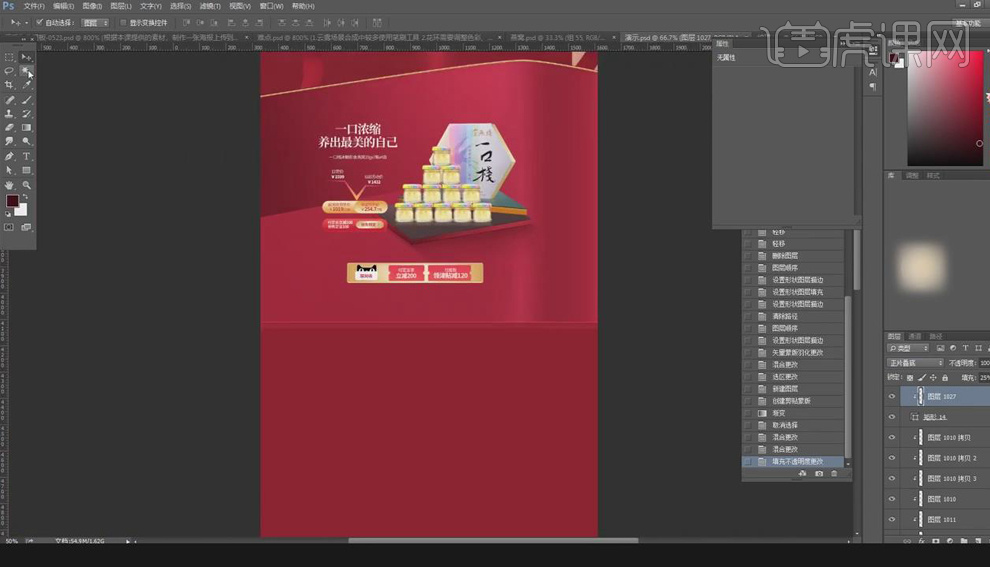
Task: Open Character panel icon in the dock
Action: click(873, 73)
